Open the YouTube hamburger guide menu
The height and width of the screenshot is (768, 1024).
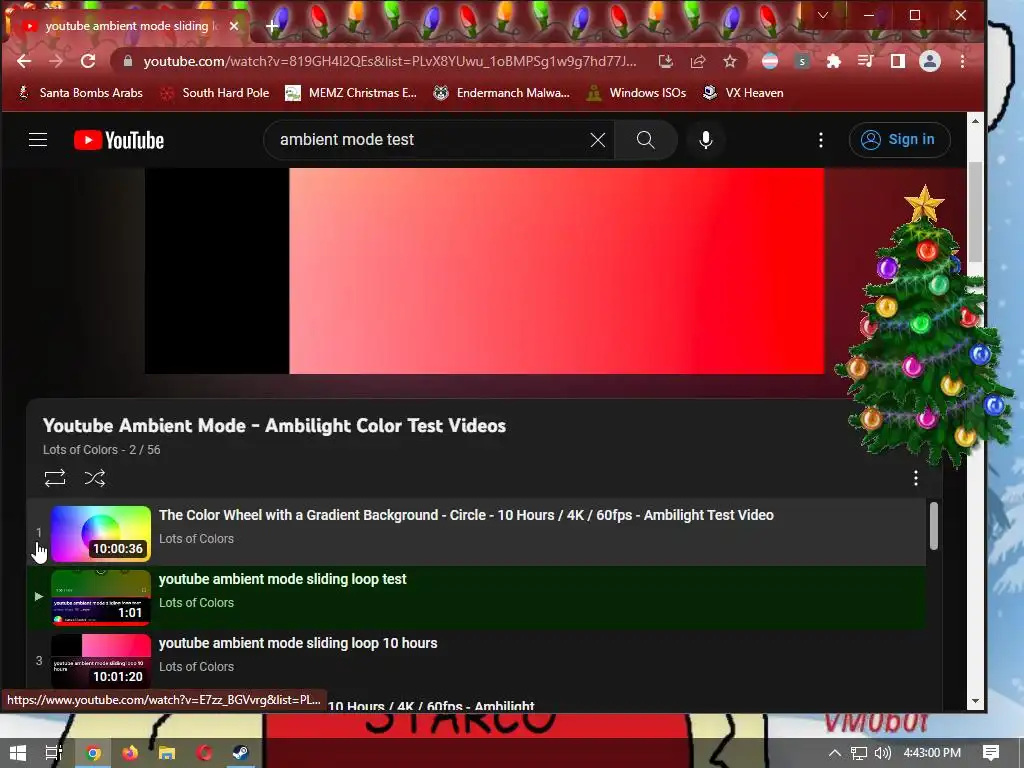click(x=38, y=140)
